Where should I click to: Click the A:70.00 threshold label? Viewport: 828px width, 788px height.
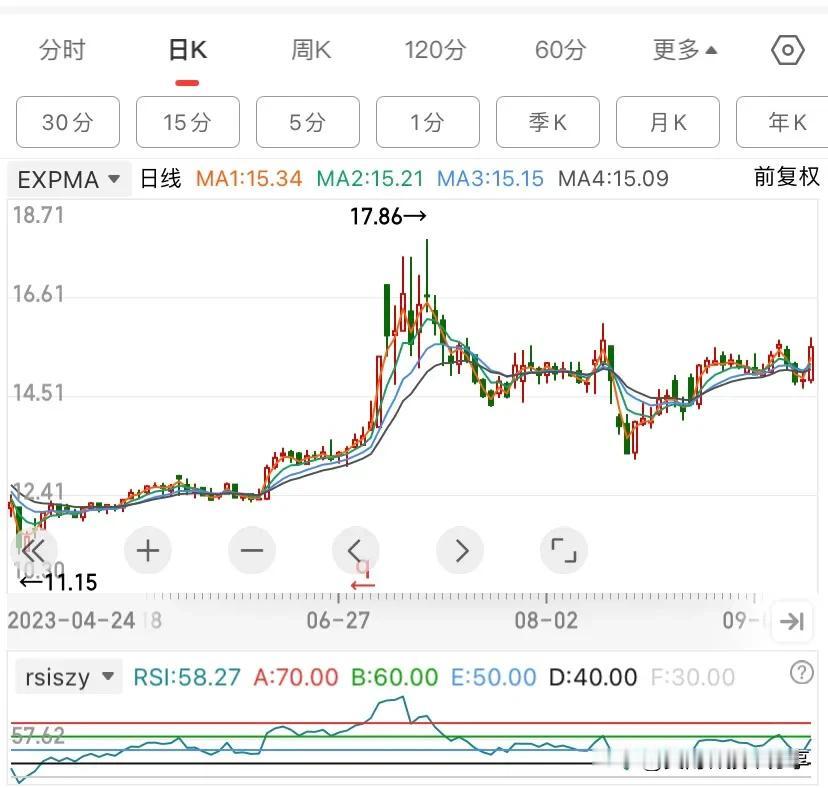[296, 677]
